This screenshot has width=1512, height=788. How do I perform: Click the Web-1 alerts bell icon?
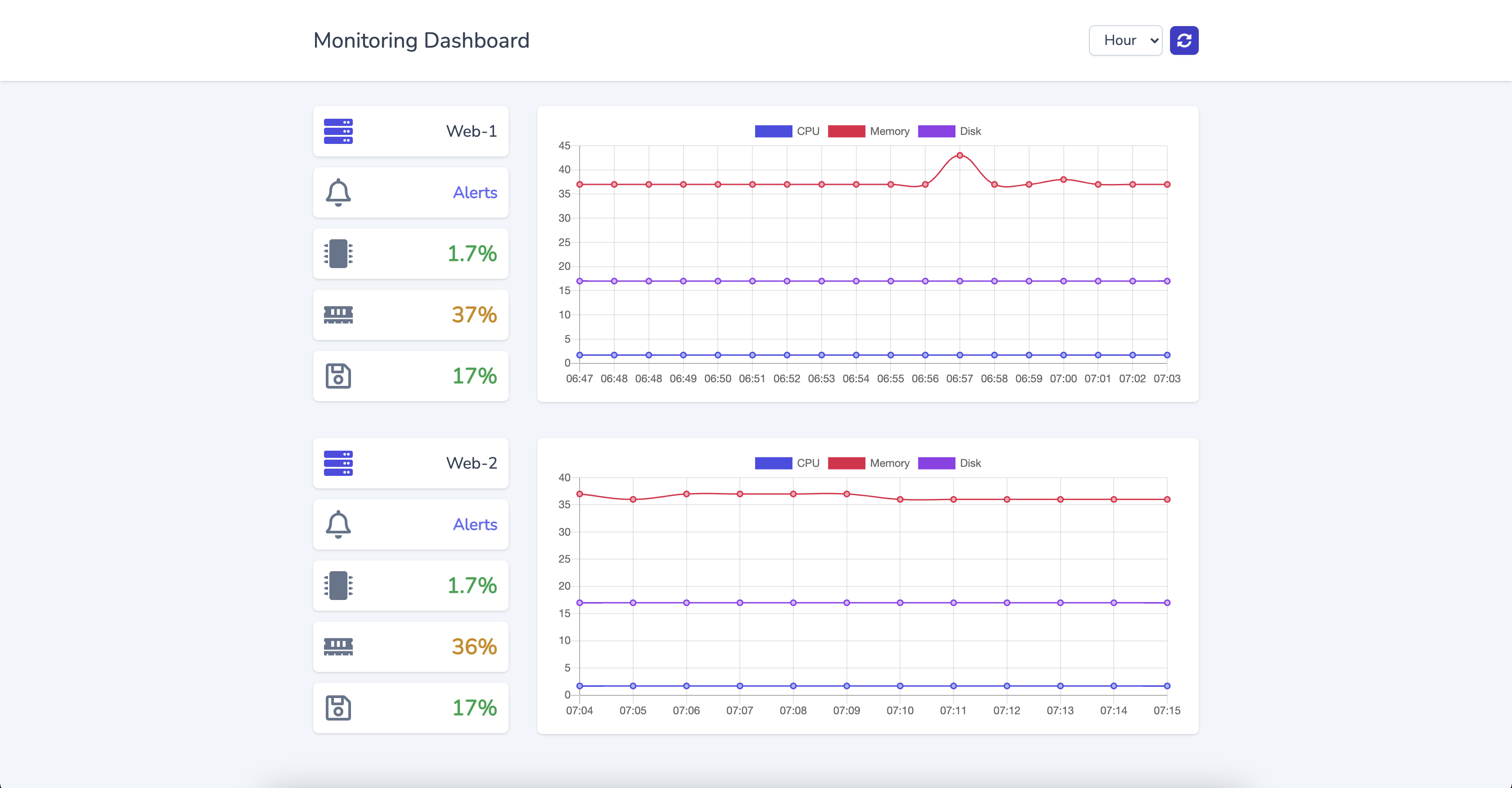point(338,193)
